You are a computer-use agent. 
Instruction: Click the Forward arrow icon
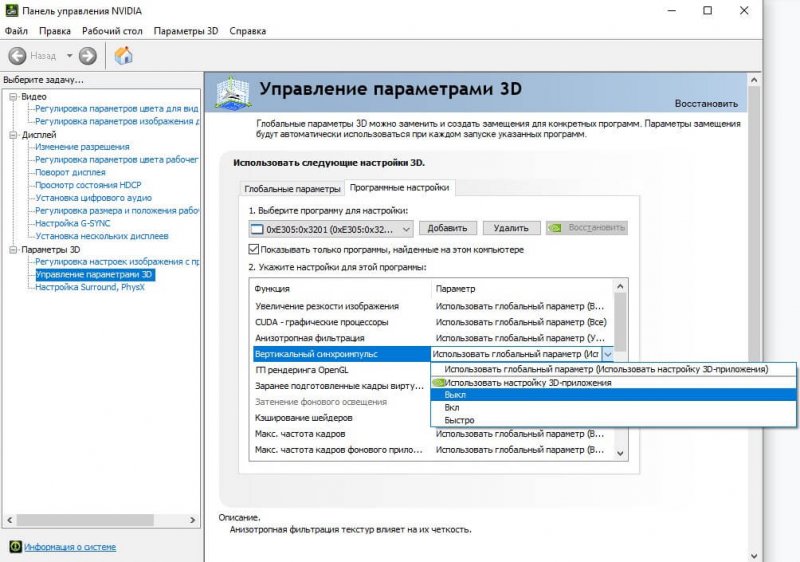(88, 56)
